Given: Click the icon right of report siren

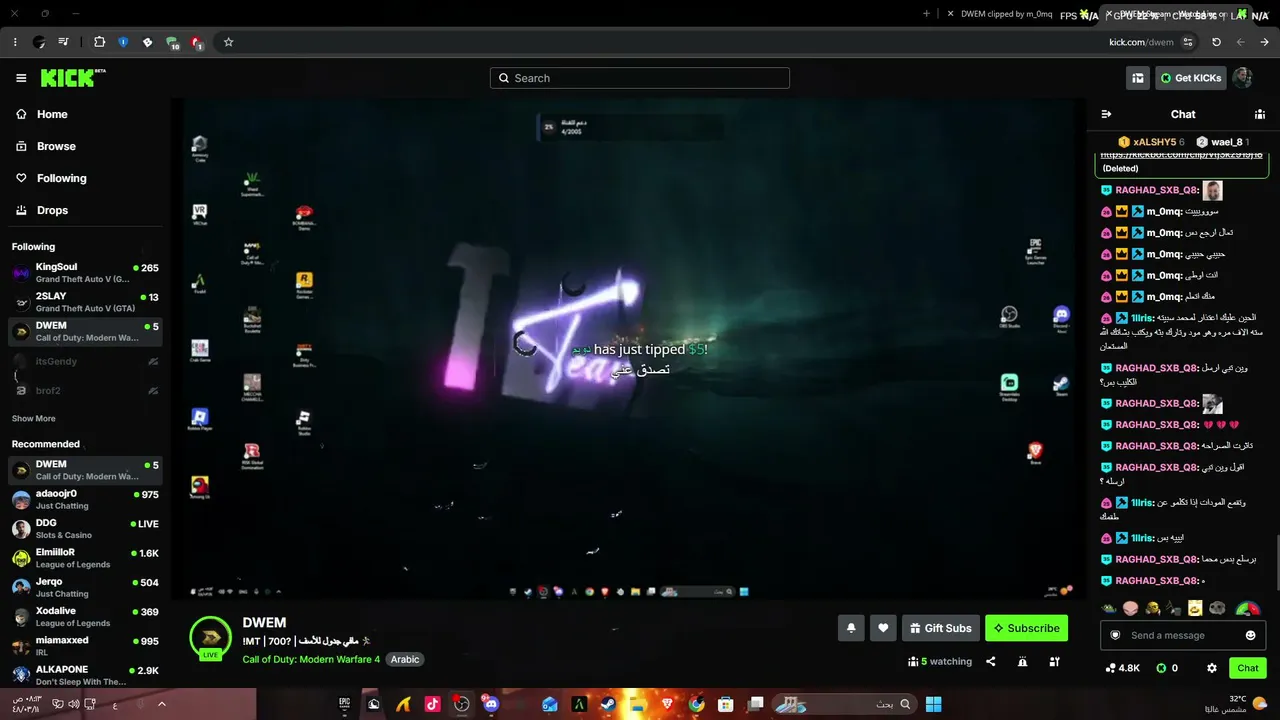Looking at the screenshot, I should coord(1054,661).
